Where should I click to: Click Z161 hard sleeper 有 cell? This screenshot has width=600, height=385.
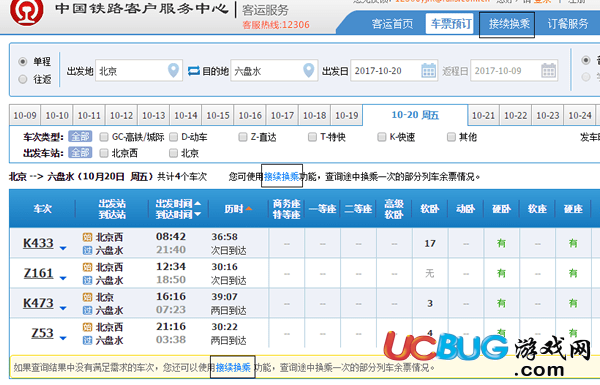pyautogui.click(x=501, y=273)
